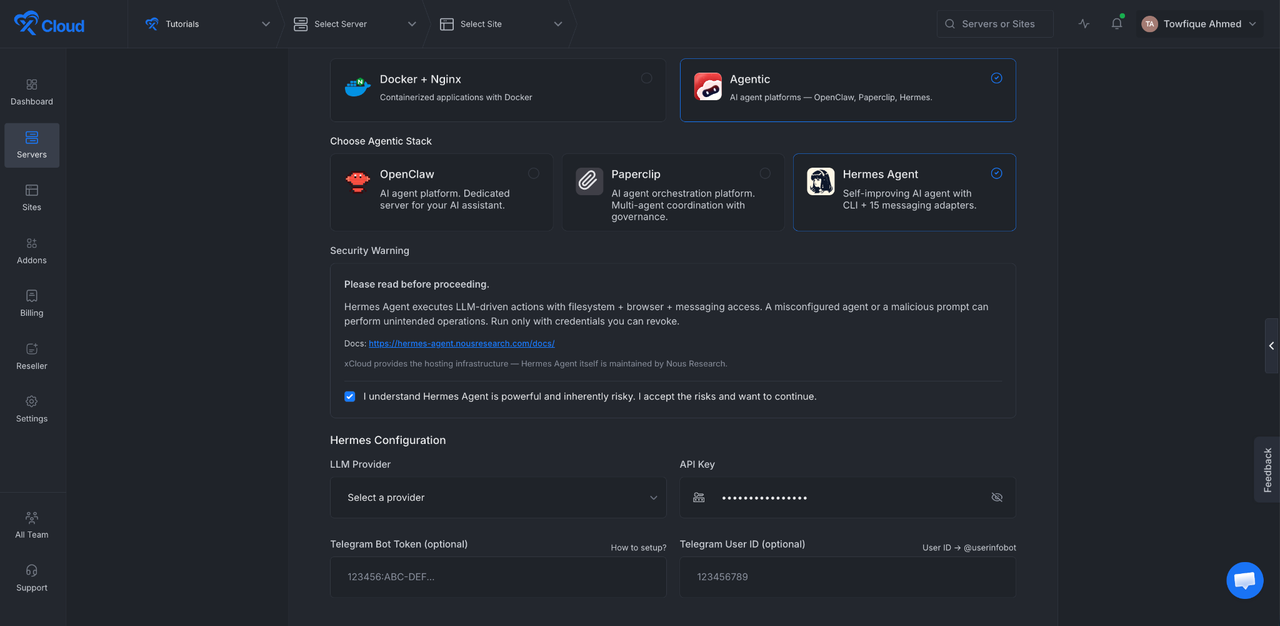Go to Sites in the sidebar

(x=32, y=198)
